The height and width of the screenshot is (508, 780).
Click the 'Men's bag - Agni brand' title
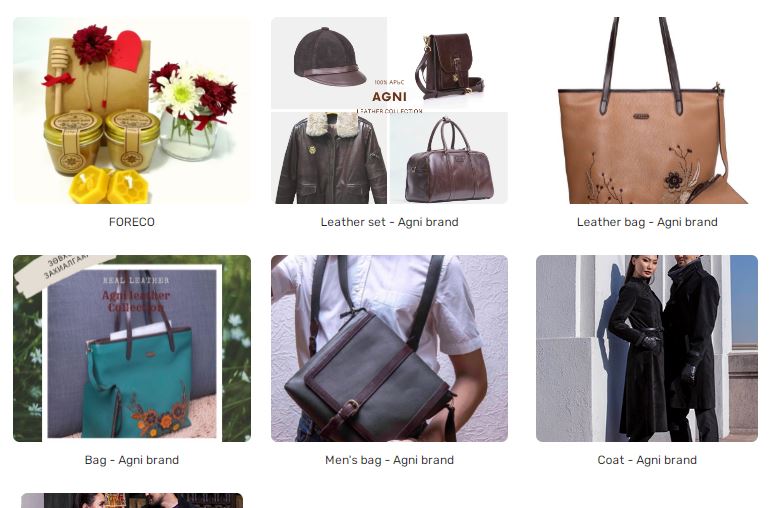pos(390,460)
